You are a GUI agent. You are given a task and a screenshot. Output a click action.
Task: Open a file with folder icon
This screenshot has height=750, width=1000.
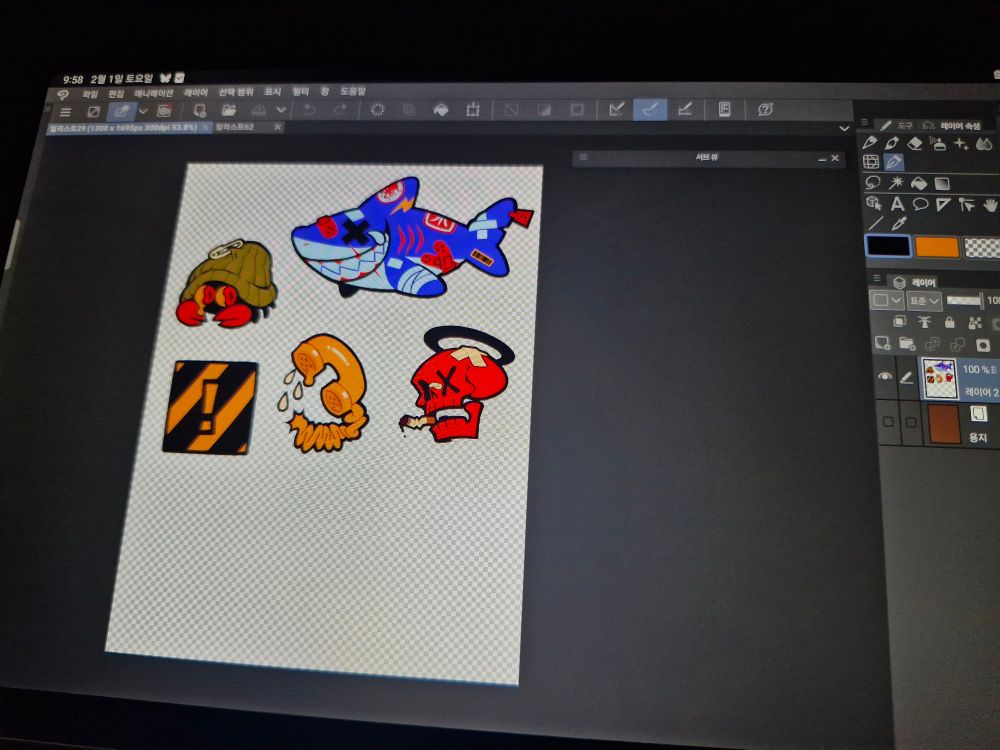click(229, 110)
